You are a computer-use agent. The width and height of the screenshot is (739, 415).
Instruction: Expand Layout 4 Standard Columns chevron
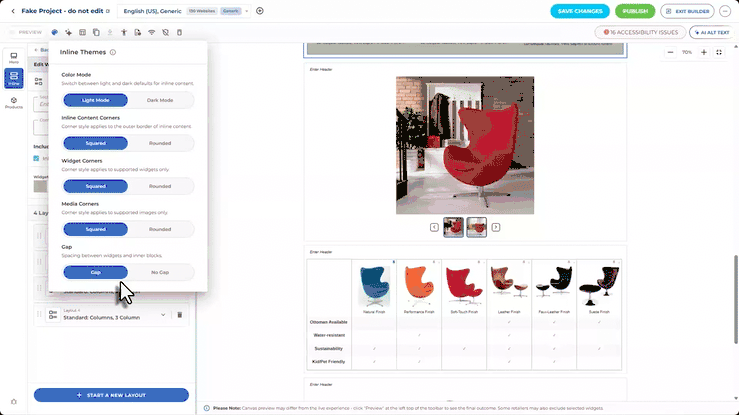(x=163, y=315)
